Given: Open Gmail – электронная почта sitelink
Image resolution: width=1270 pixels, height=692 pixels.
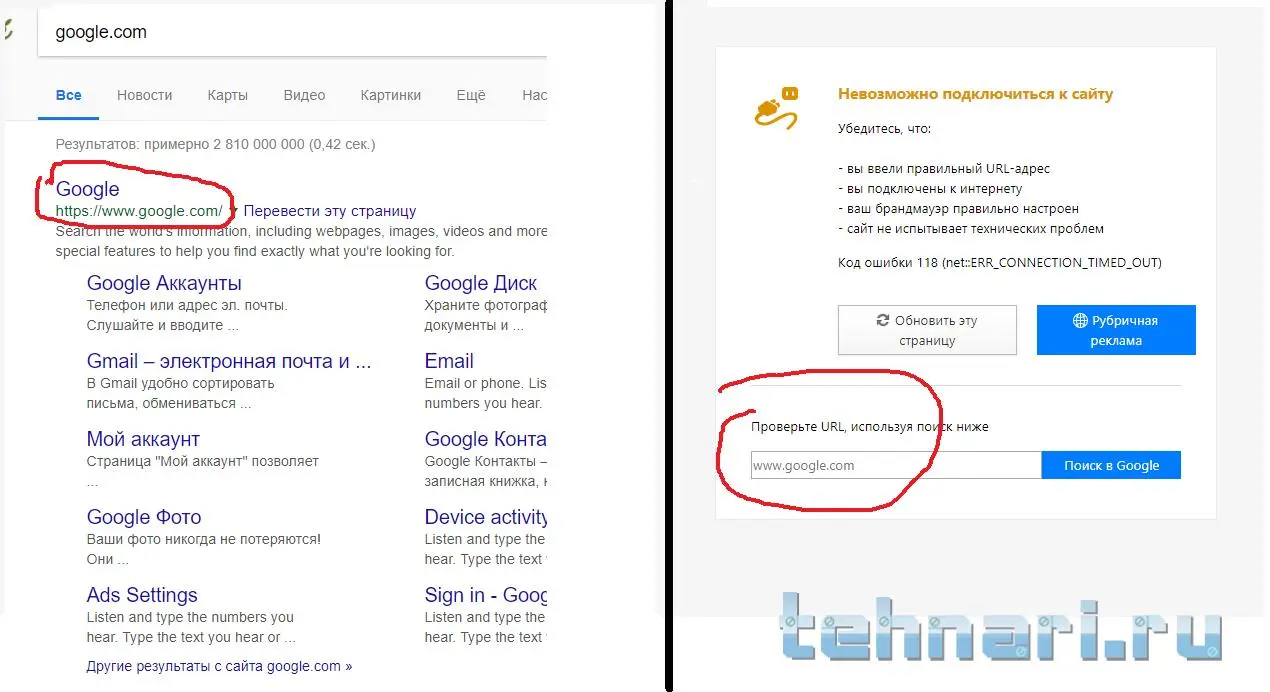Looking at the screenshot, I should click(229, 361).
